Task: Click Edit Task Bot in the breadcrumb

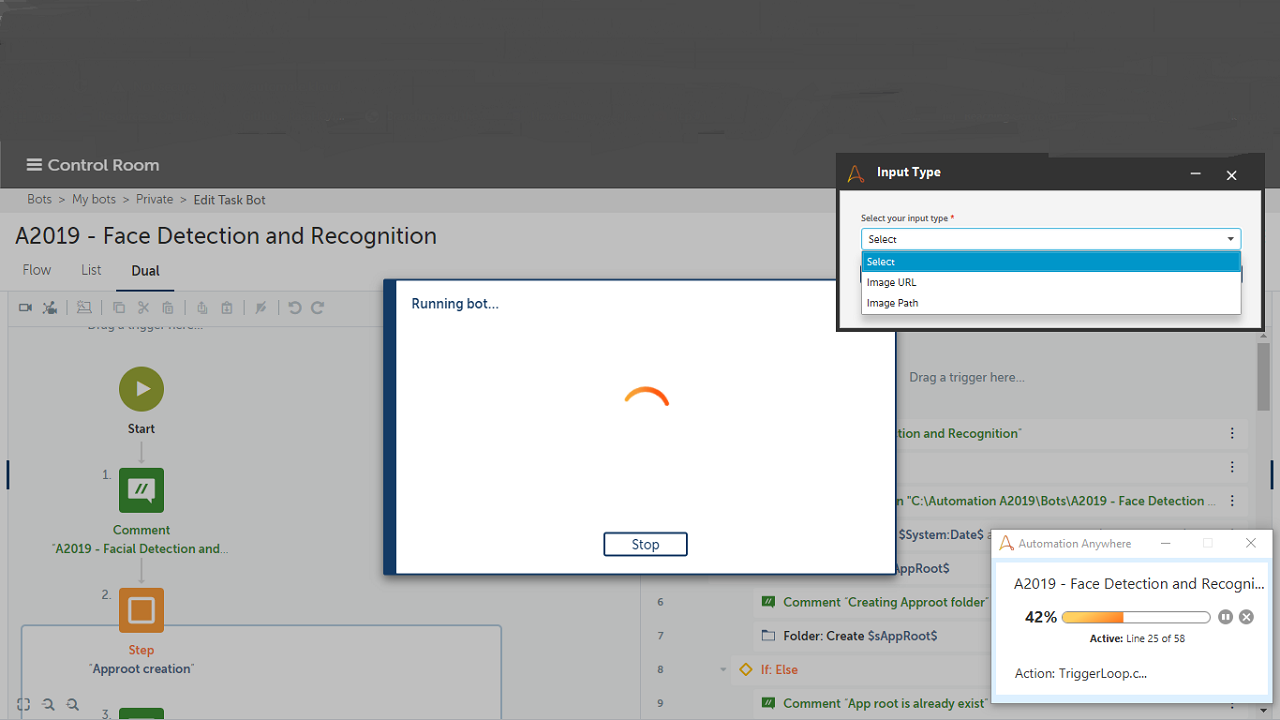Action: point(229,200)
